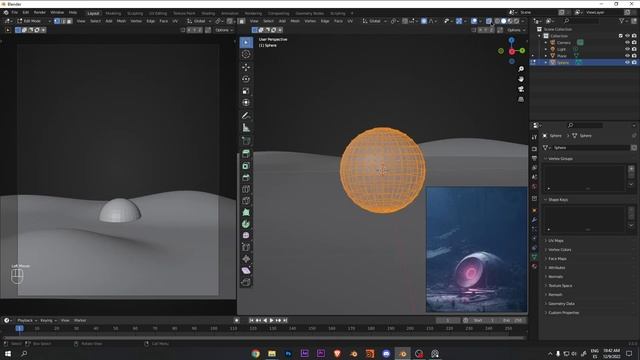Click the timeline scrollbar
Image resolution: width=640 pixels, height=360 pixels.
pyautogui.click(x=264, y=338)
